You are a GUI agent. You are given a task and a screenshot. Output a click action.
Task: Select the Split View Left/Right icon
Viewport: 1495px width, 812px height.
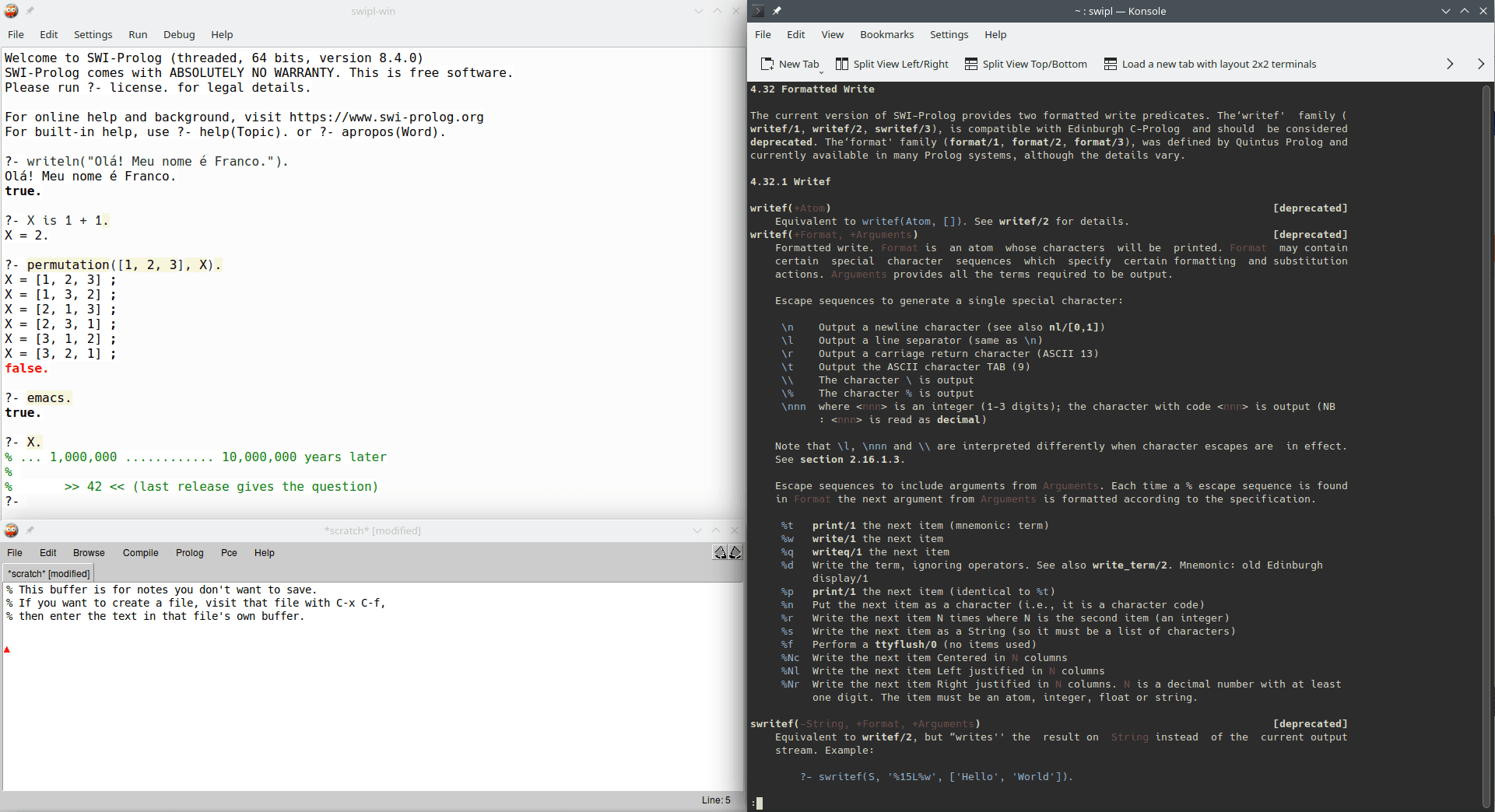841,64
